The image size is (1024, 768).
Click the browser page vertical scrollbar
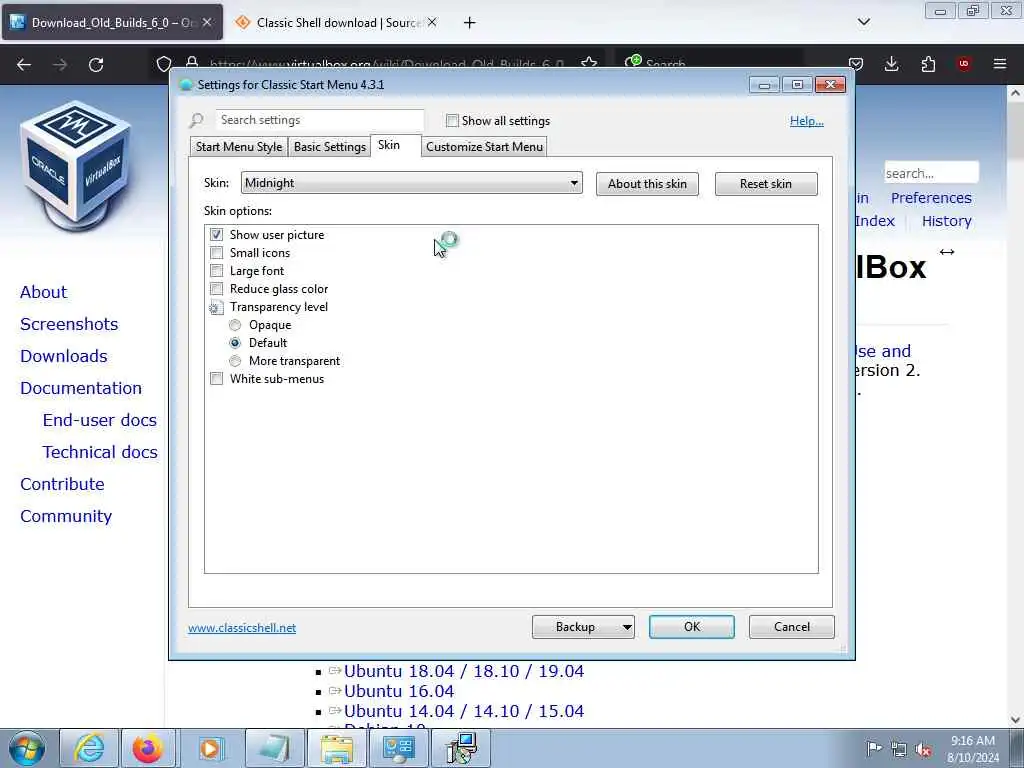(x=1015, y=405)
